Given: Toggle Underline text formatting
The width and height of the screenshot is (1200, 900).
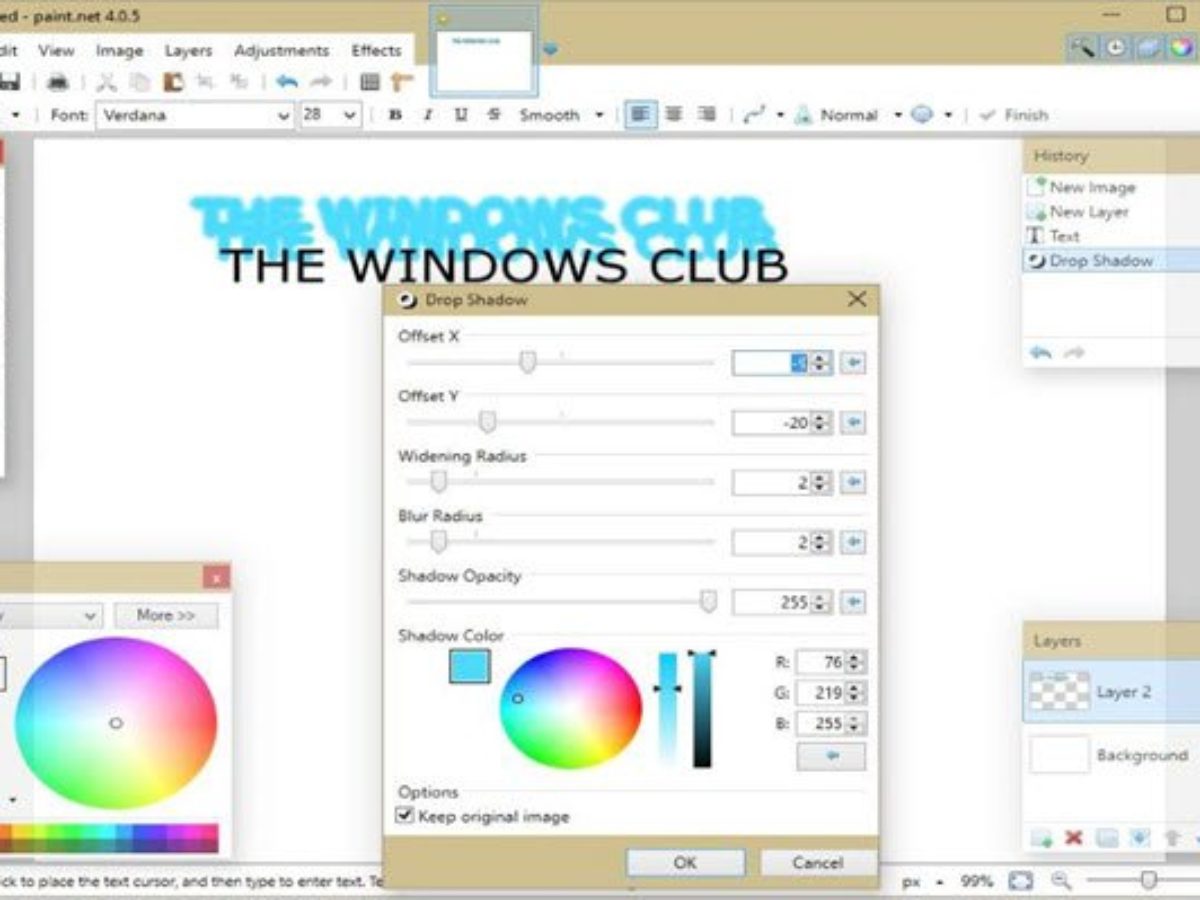Looking at the screenshot, I should (x=460, y=115).
